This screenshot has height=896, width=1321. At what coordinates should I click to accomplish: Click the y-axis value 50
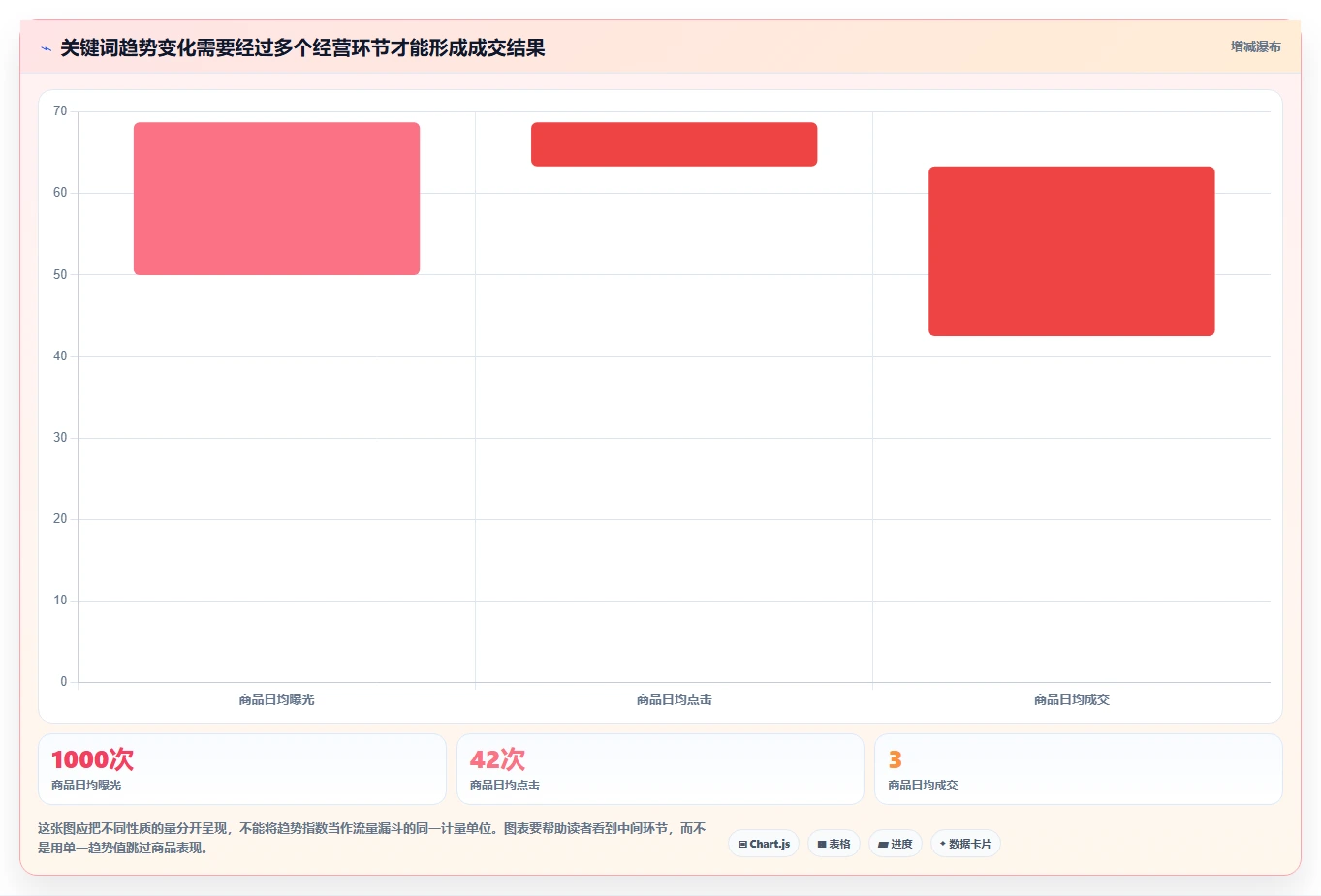[60, 275]
